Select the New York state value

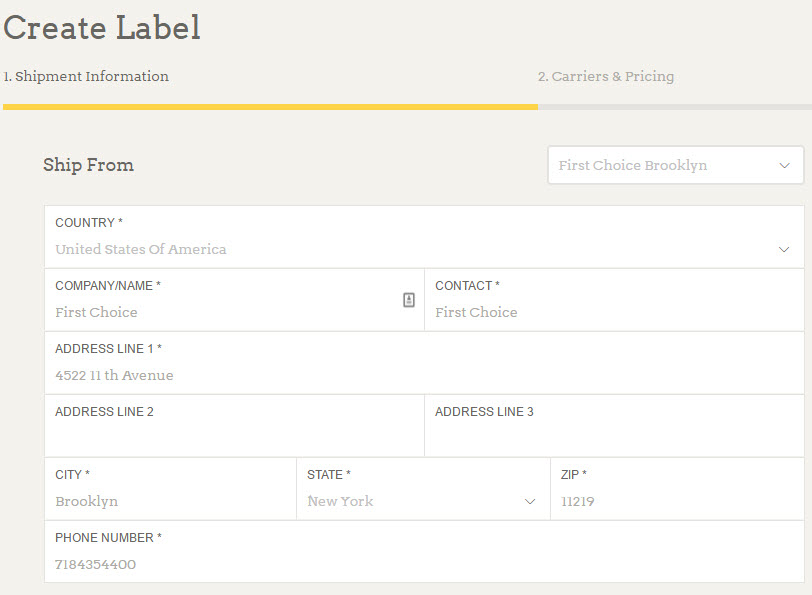click(340, 501)
